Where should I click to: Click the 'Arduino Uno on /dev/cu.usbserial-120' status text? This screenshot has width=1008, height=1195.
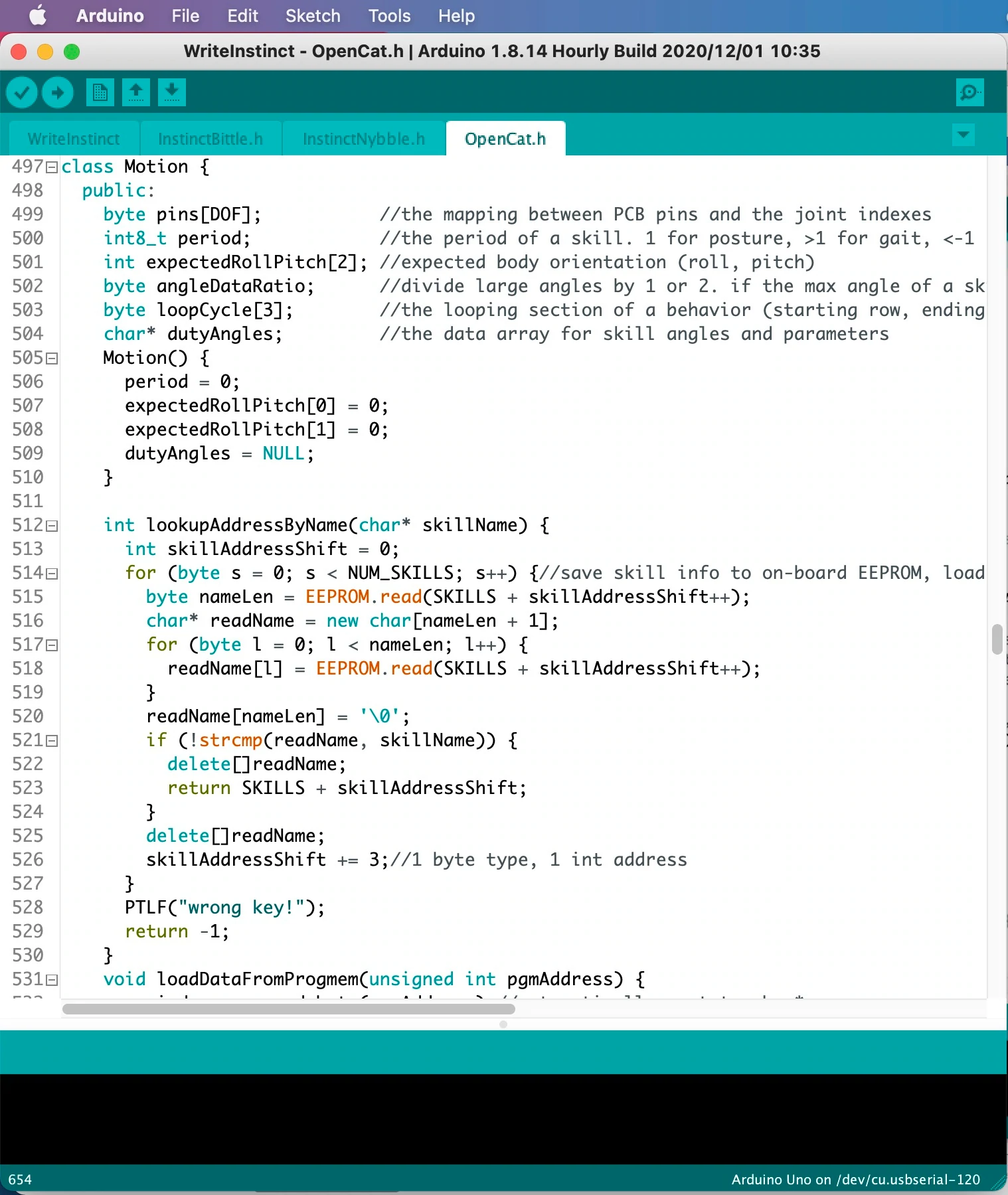coord(855,1180)
